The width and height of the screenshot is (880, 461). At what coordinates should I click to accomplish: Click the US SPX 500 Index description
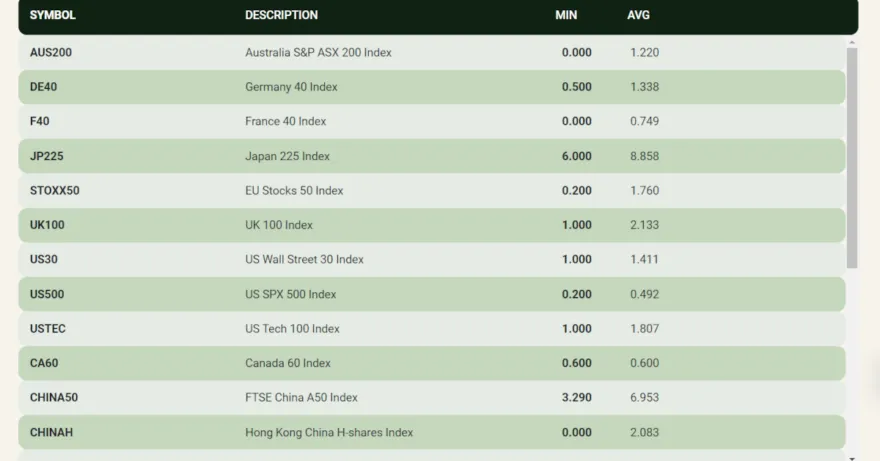coord(290,294)
